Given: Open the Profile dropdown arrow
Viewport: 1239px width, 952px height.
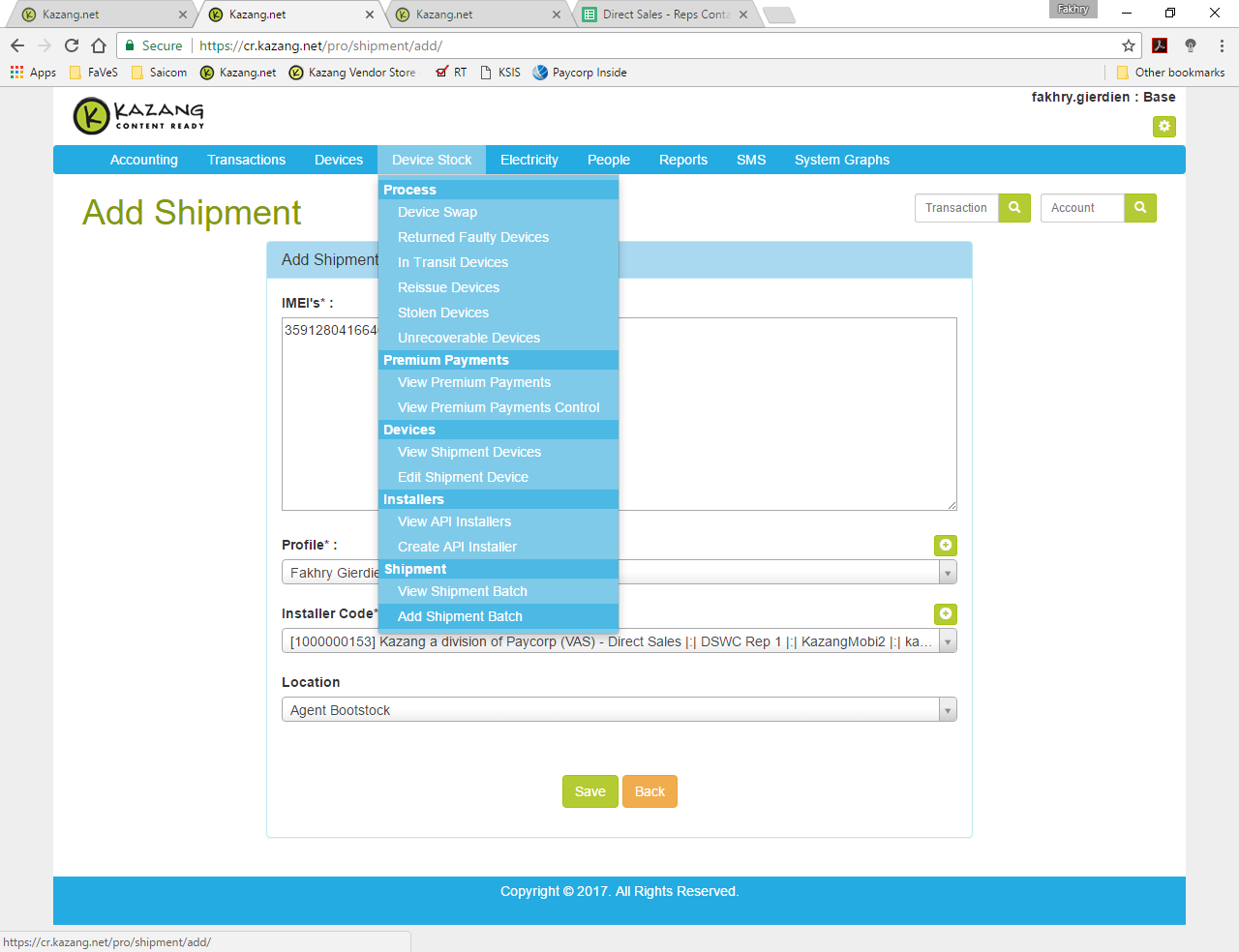Looking at the screenshot, I should tap(948, 573).
